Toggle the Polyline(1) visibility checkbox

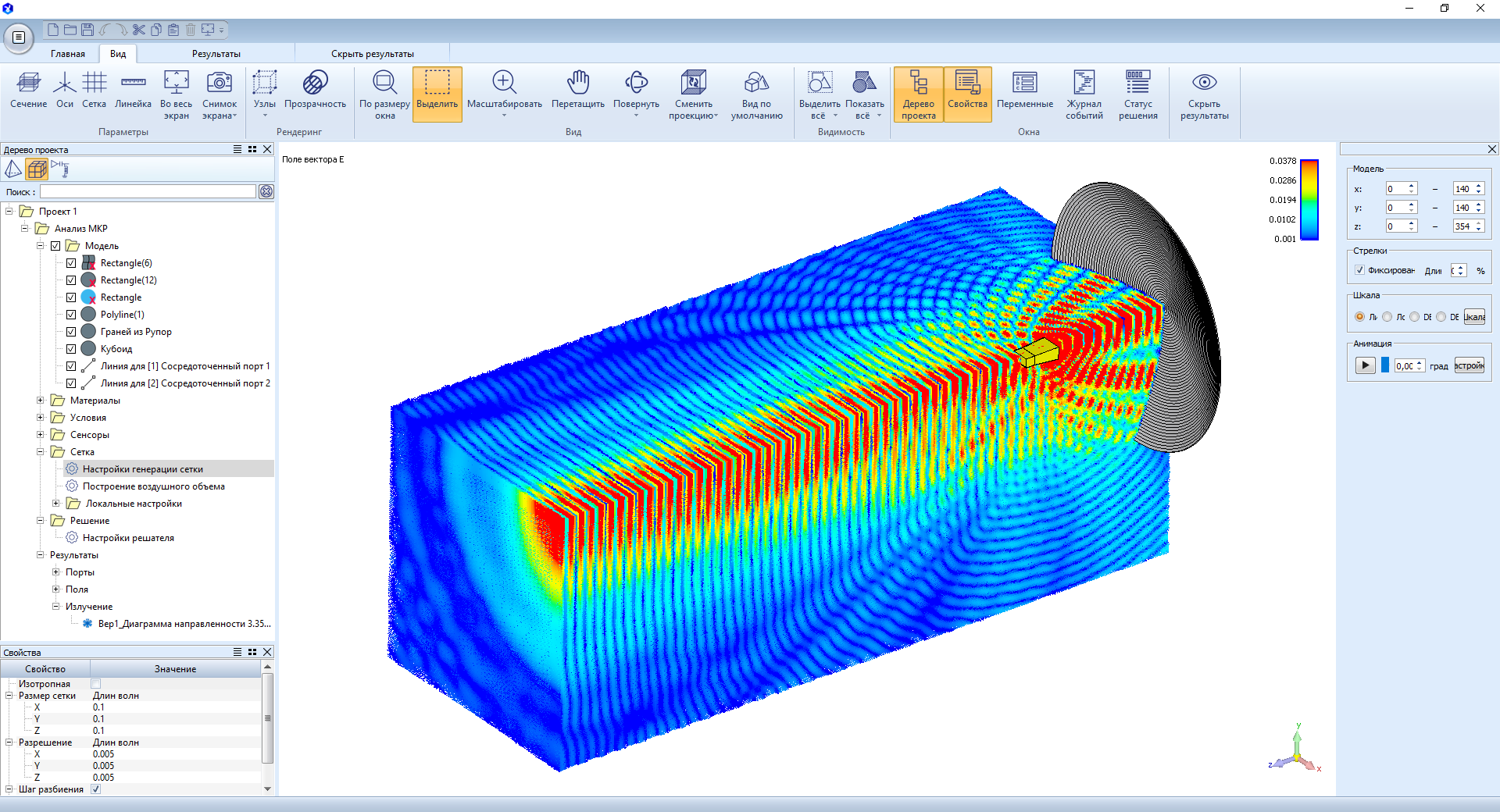click(x=71, y=315)
